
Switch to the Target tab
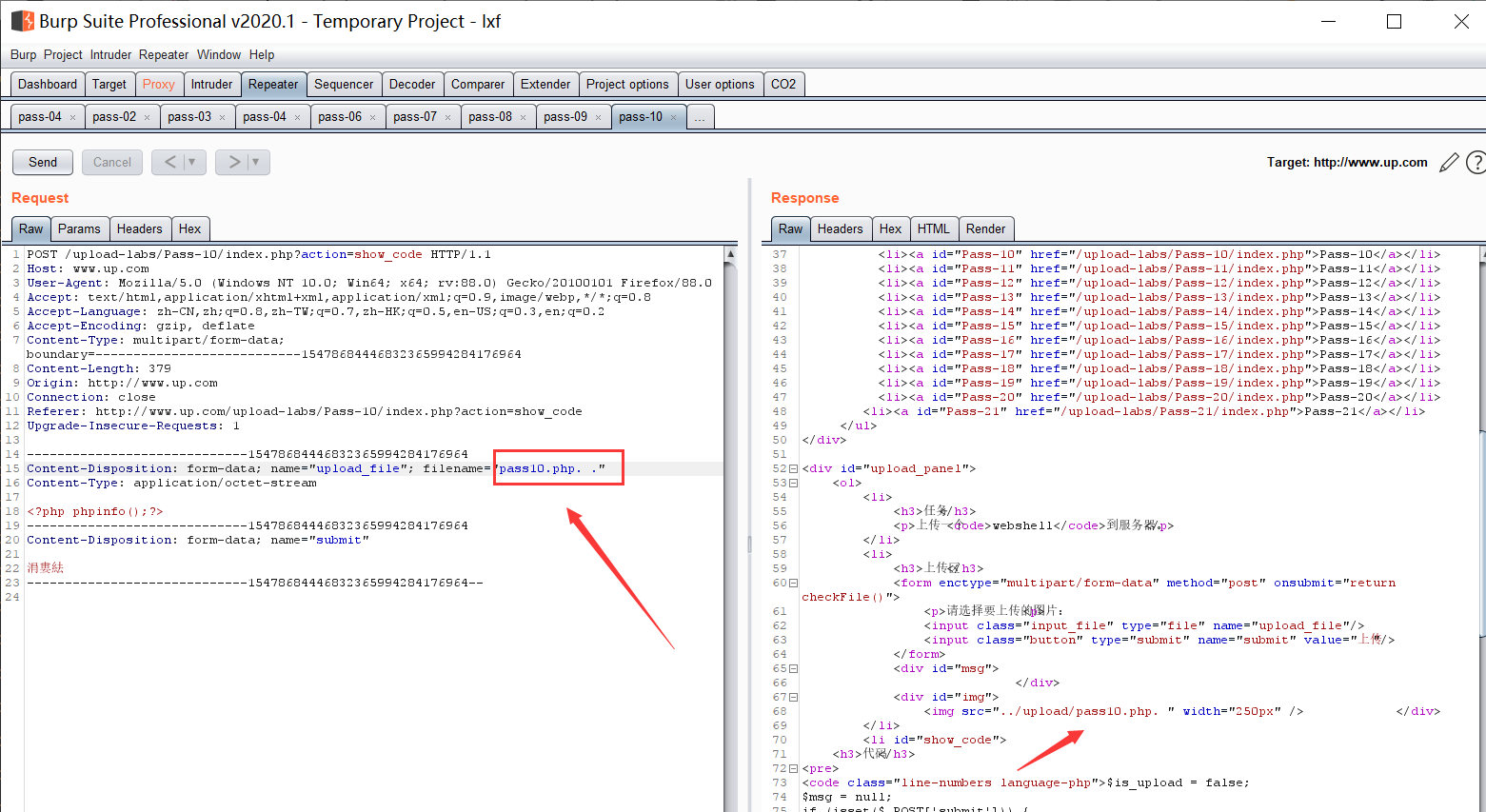click(109, 84)
